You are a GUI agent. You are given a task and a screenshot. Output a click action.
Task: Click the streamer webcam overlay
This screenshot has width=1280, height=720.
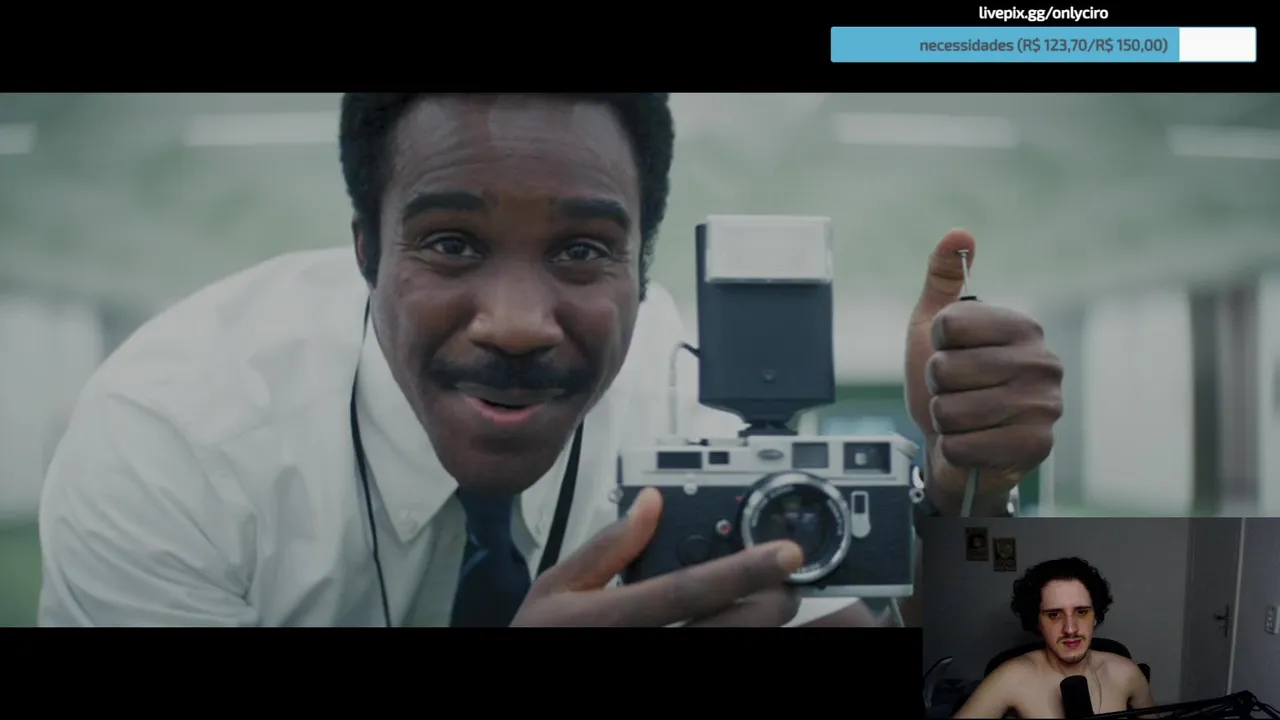point(1101,618)
